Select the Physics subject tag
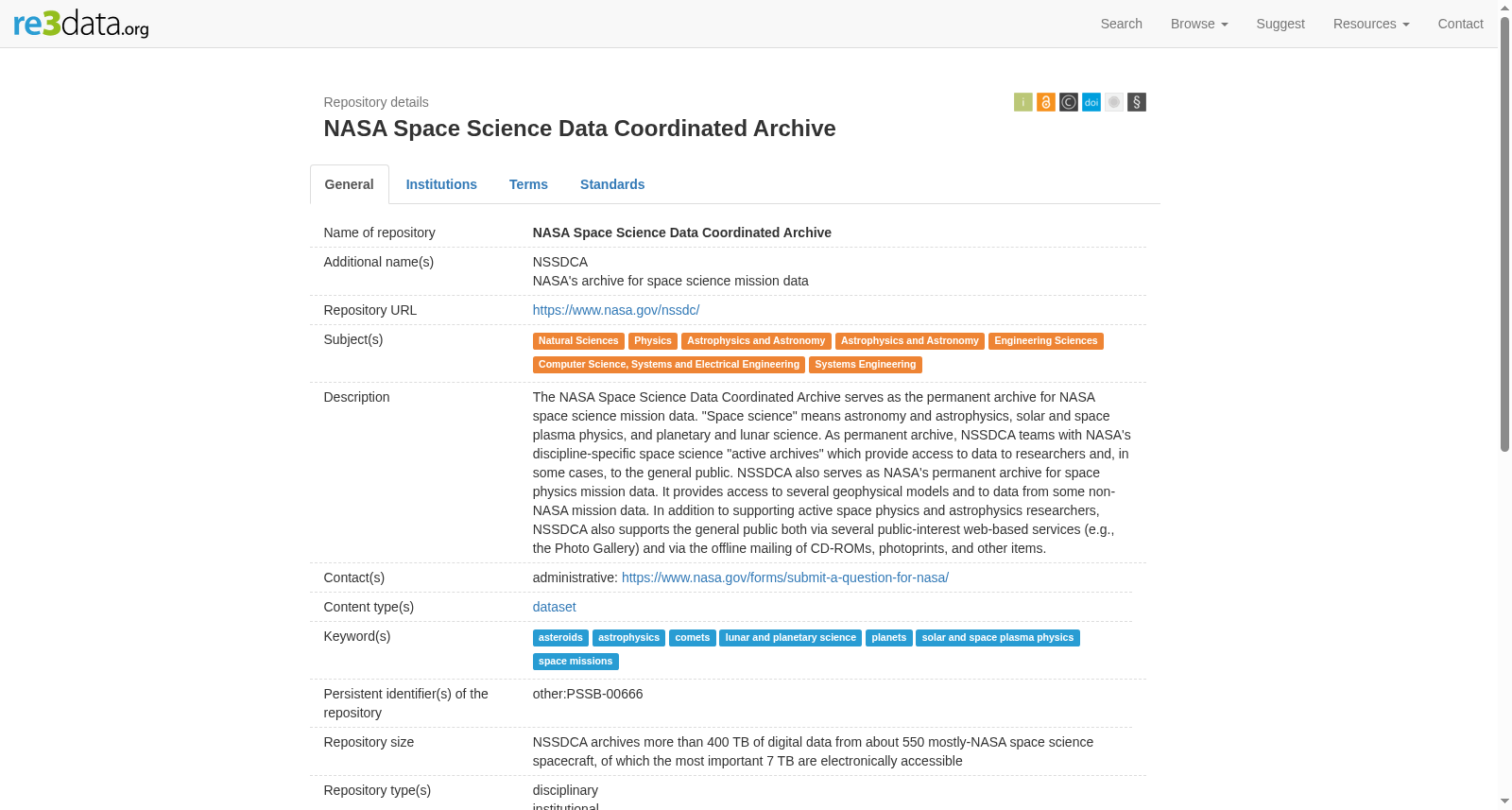1512x810 pixels. (652, 341)
